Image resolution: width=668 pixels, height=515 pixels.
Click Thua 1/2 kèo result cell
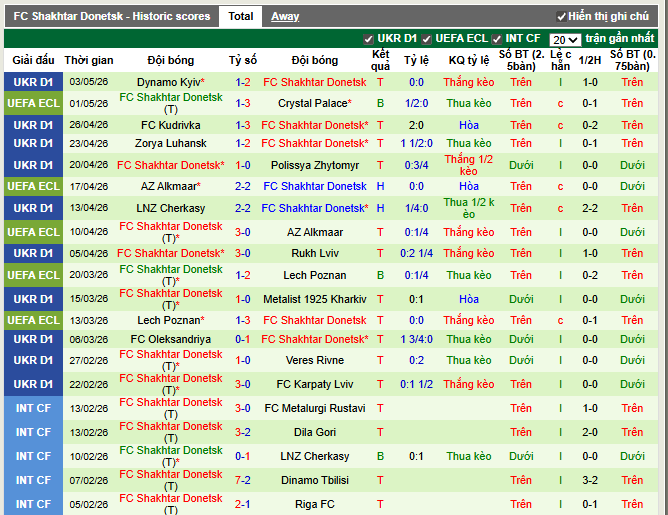click(x=469, y=208)
